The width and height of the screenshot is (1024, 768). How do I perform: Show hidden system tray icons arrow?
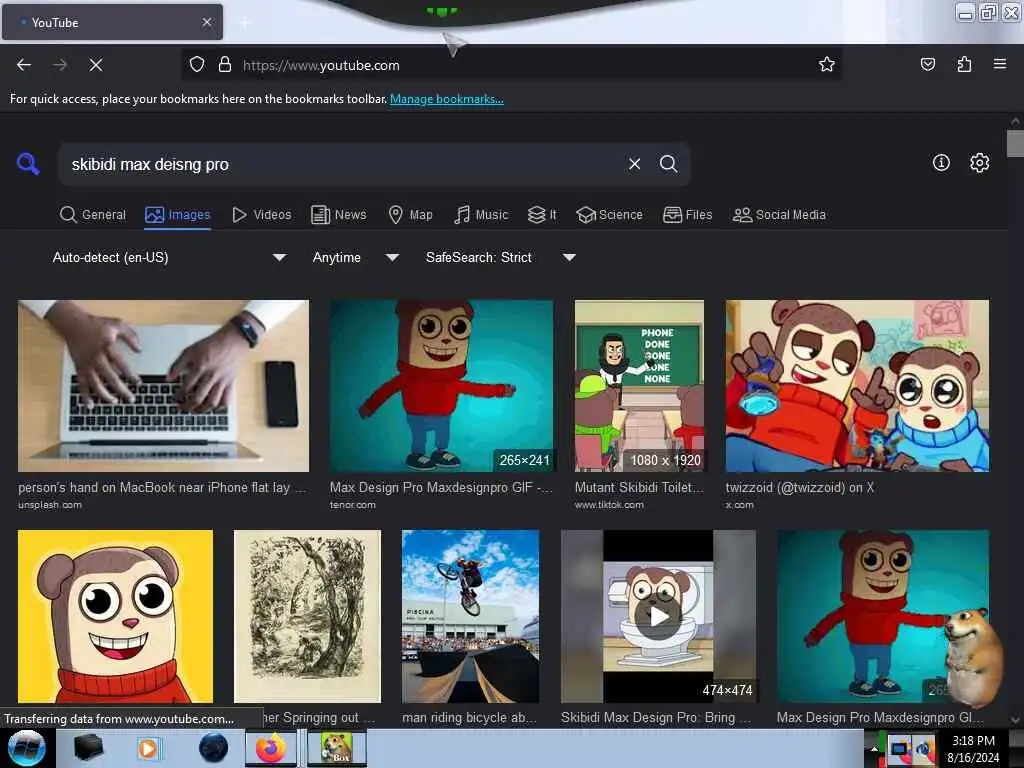click(x=874, y=748)
